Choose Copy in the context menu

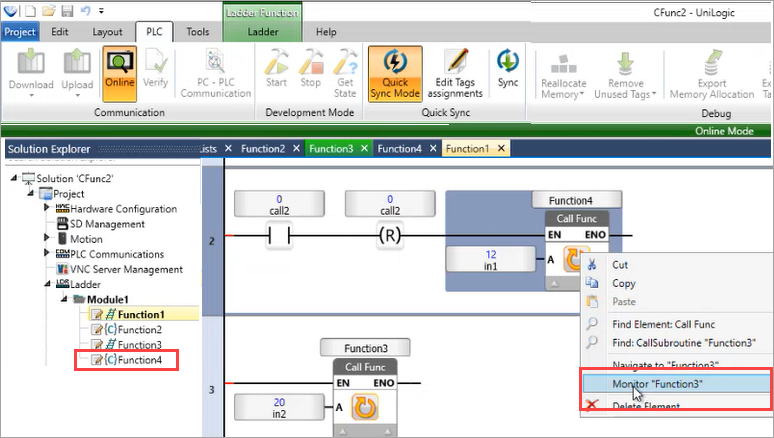point(623,283)
